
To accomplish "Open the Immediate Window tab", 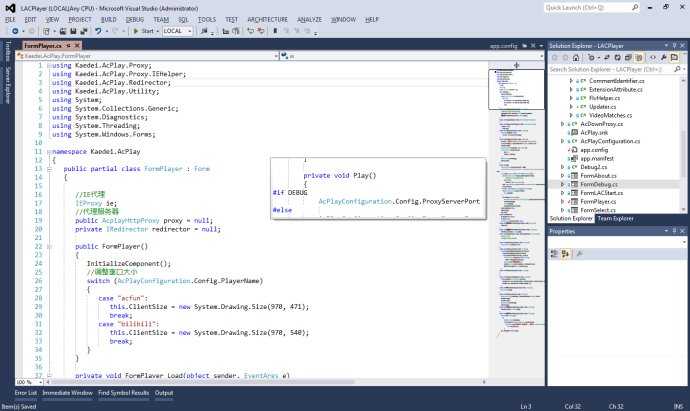I will [67, 393].
